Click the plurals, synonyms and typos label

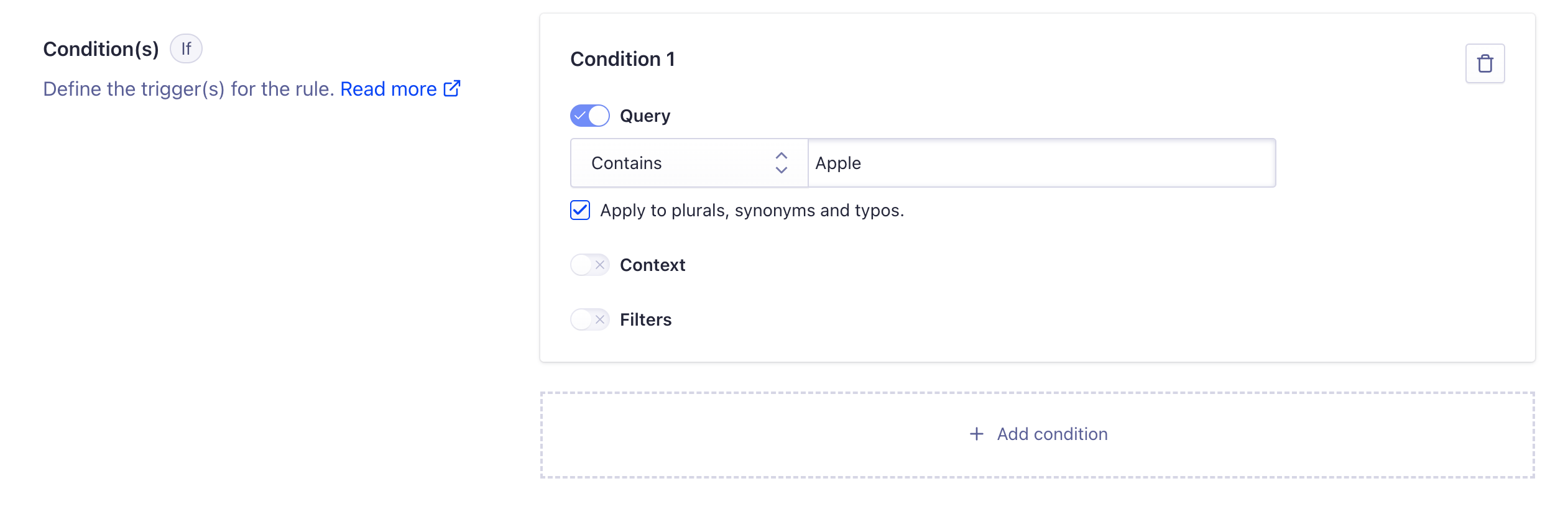[752, 211]
